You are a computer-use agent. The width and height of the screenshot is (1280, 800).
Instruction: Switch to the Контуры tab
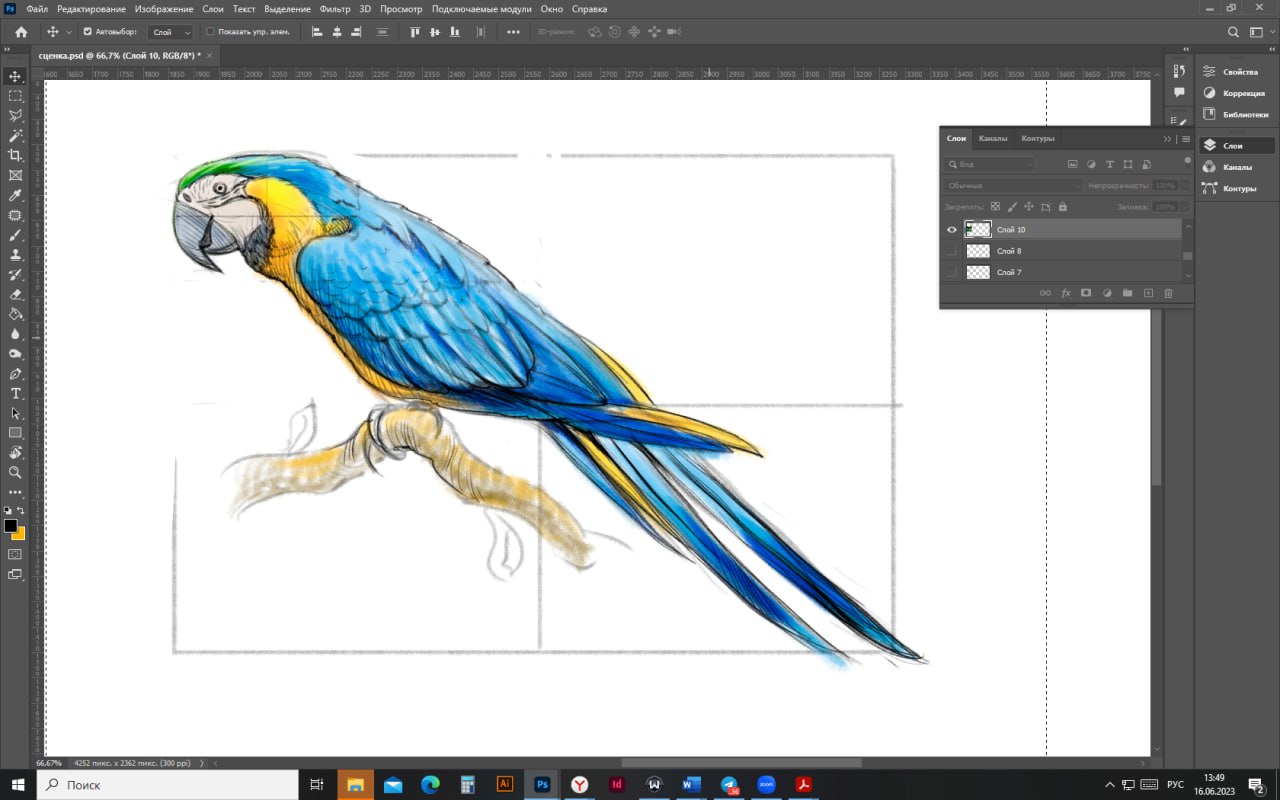[1038, 138]
